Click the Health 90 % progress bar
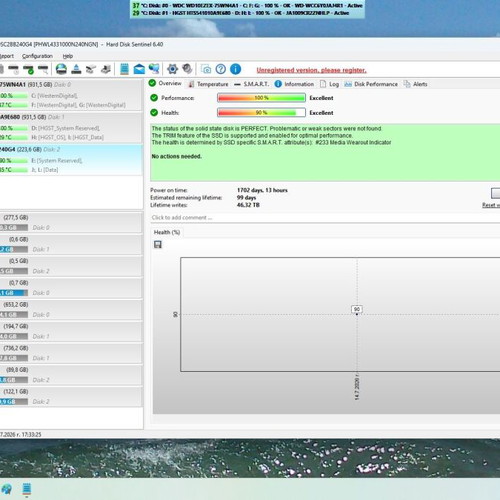 (x=261, y=113)
